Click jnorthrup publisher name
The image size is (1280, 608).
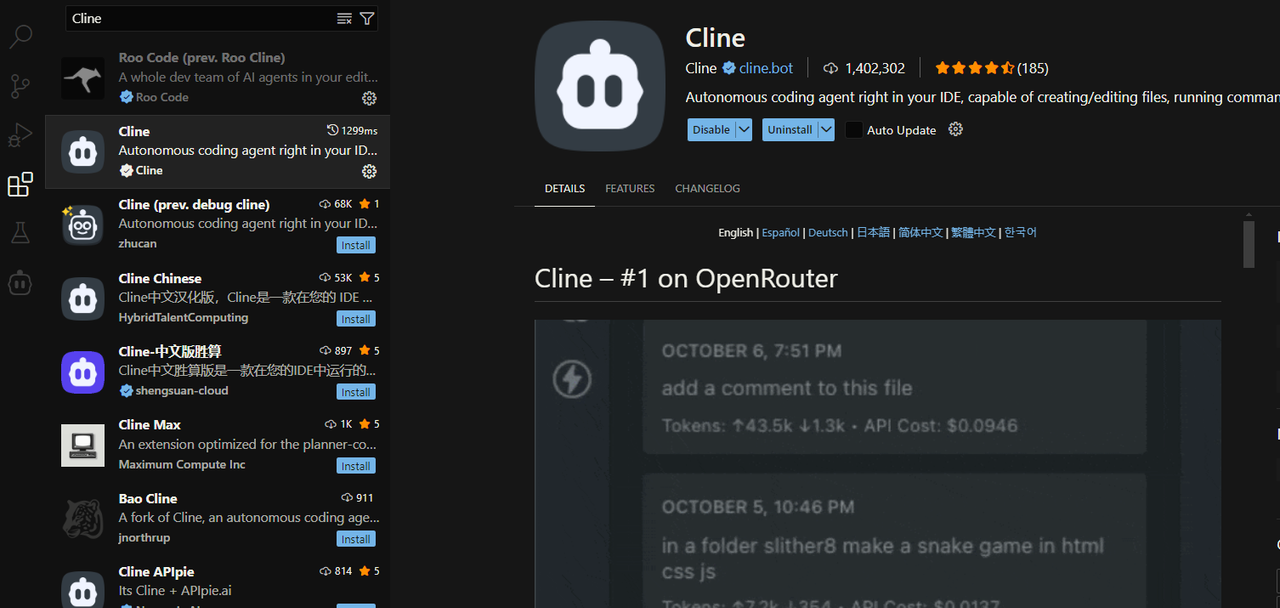[x=144, y=538]
